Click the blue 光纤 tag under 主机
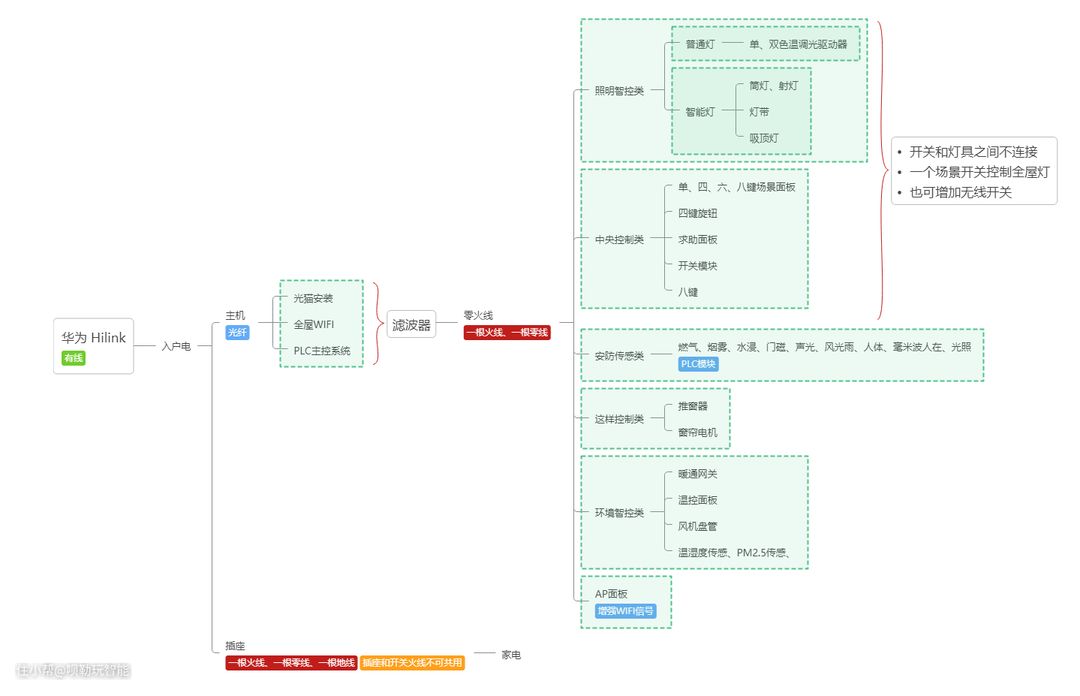The height and width of the screenshot is (696, 1080). 237,333
